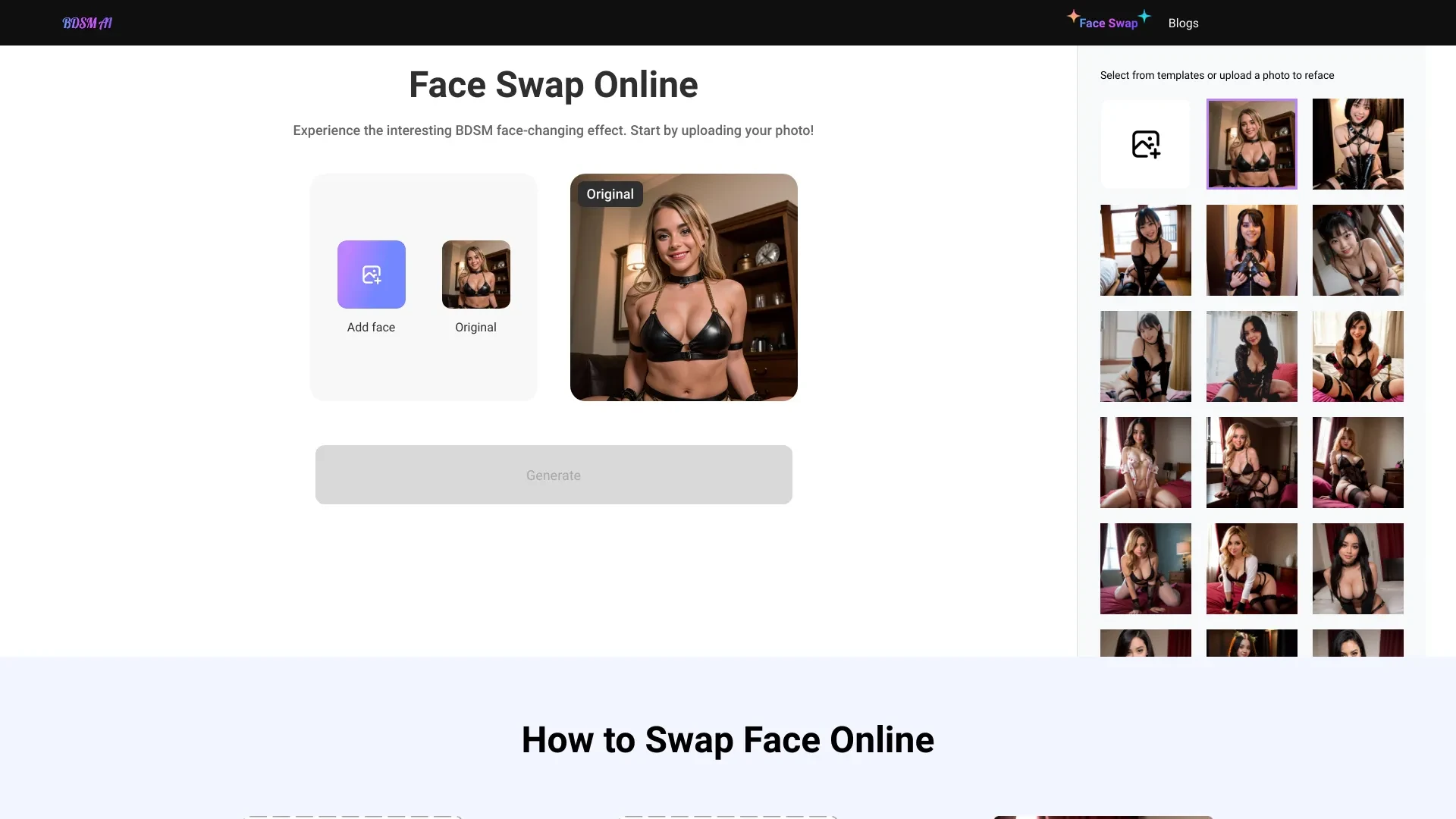Screen dimensions: 1456x819
Task: Click the Original label badge on preview
Action: pyautogui.click(x=609, y=194)
